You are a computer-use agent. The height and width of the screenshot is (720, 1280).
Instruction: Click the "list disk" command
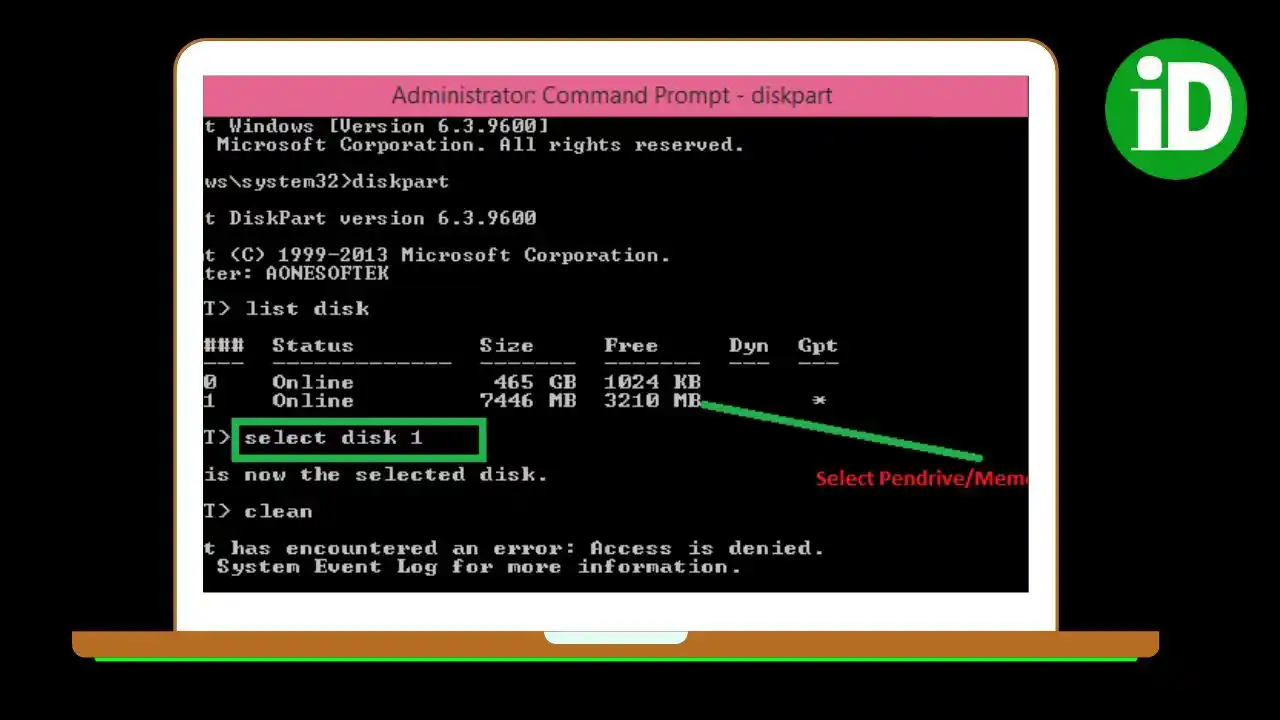click(307, 309)
